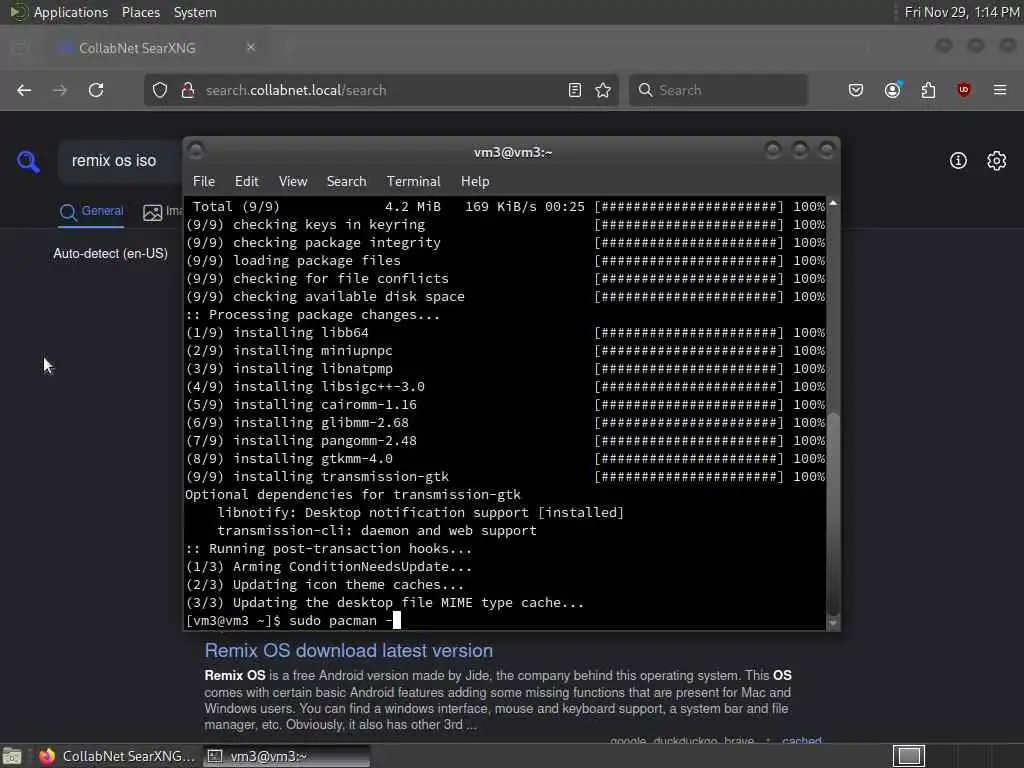1024x768 pixels.
Task: Open the terminal Help menu
Action: click(x=475, y=182)
